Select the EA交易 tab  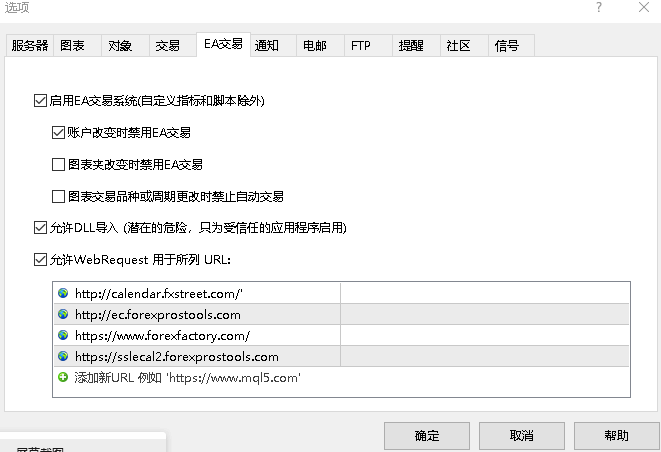223,44
